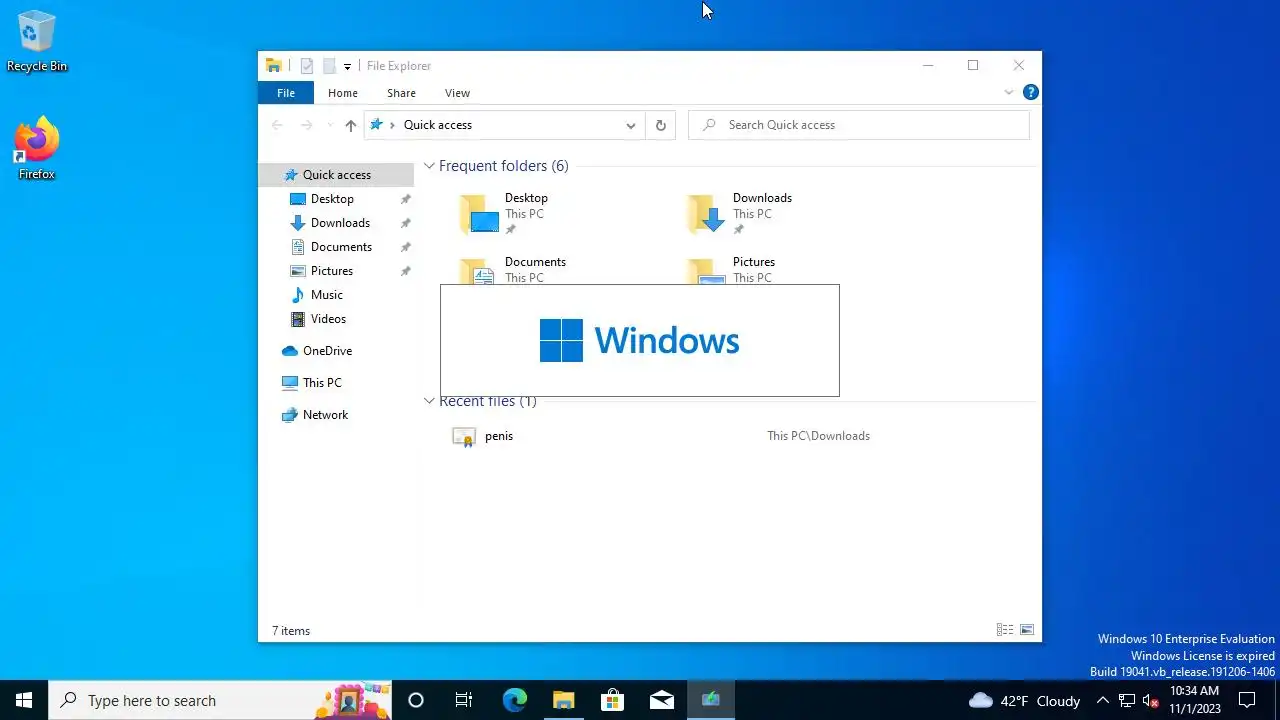The image size is (1280, 720).
Task: Select Quick access in navigation pane
Action: point(337,175)
